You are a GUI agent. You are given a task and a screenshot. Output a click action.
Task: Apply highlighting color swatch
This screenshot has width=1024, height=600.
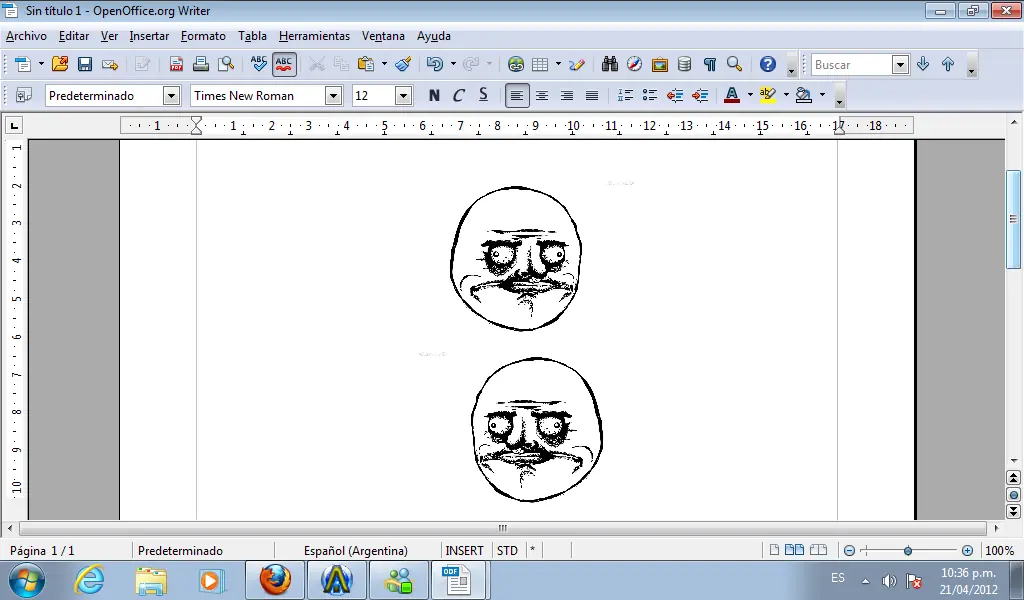point(768,95)
